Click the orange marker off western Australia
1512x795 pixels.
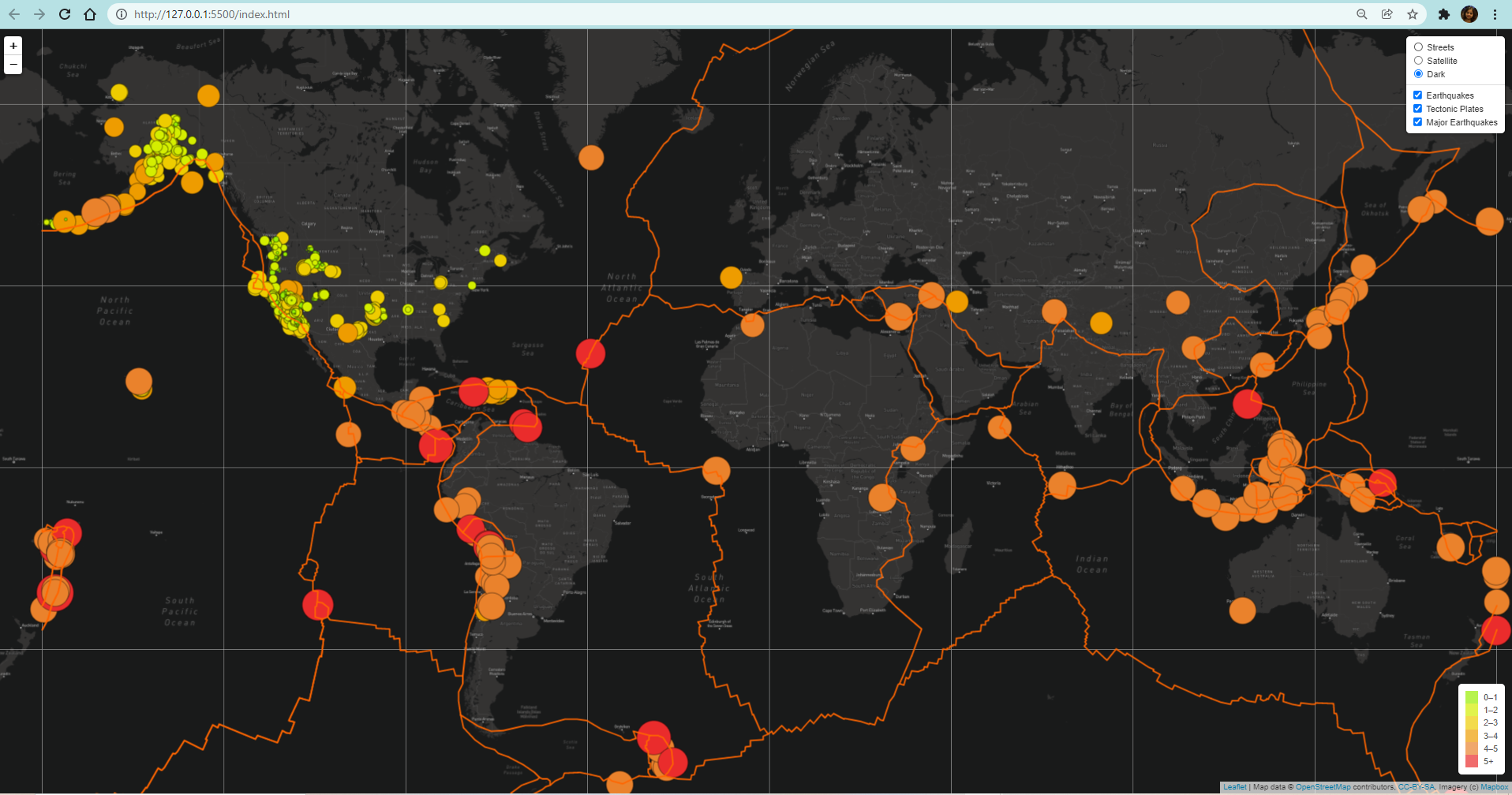1242,610
